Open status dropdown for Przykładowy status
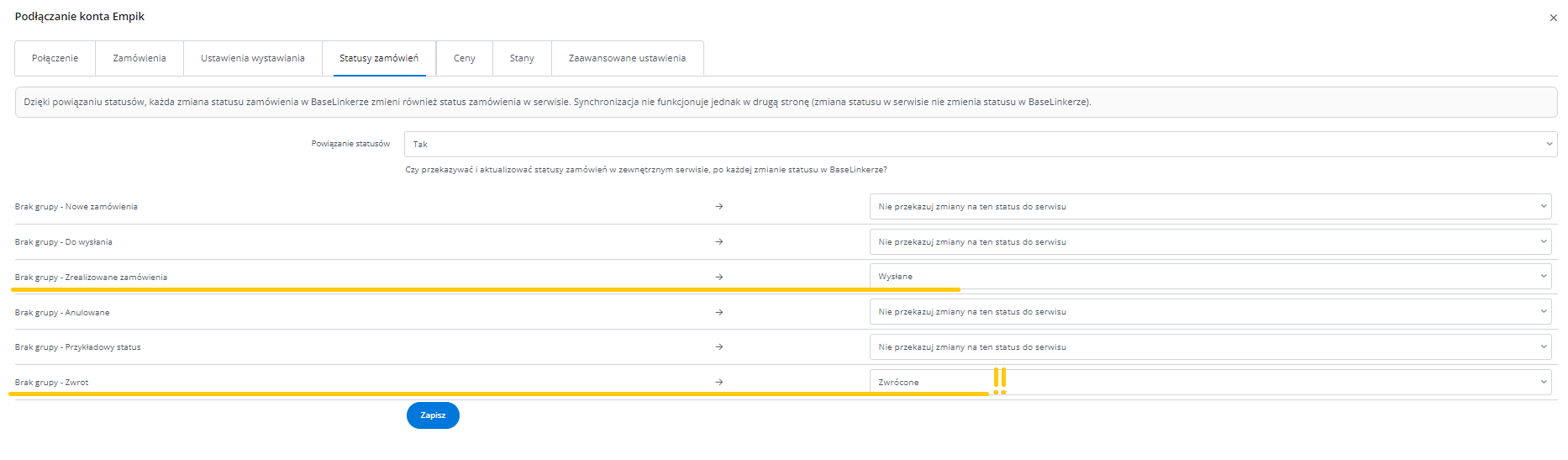 (x=1210, y=346)
